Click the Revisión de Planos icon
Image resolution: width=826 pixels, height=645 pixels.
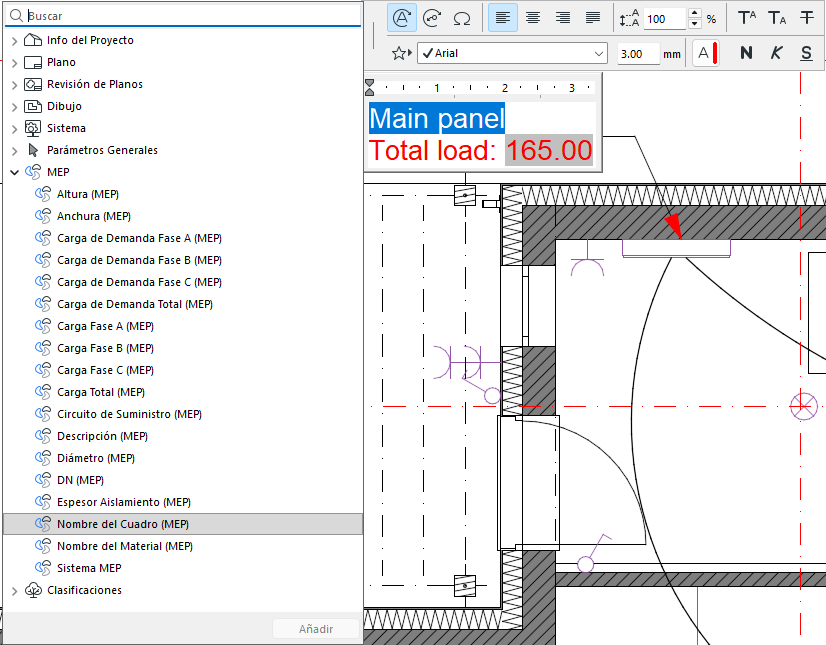[x=33, y=84]
